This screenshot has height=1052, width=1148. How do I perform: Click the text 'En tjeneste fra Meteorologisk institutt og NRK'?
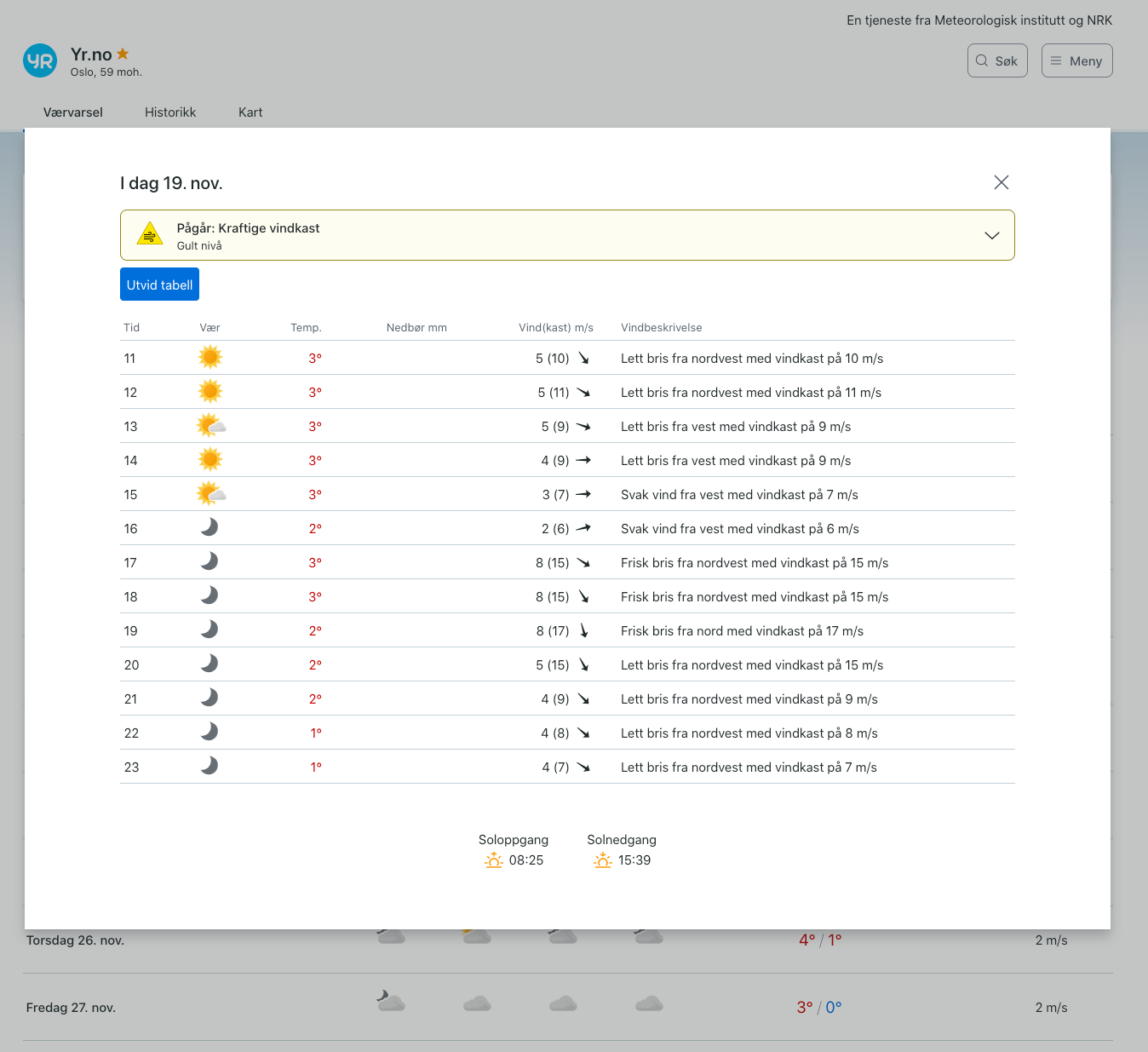[x=979, y=20]
